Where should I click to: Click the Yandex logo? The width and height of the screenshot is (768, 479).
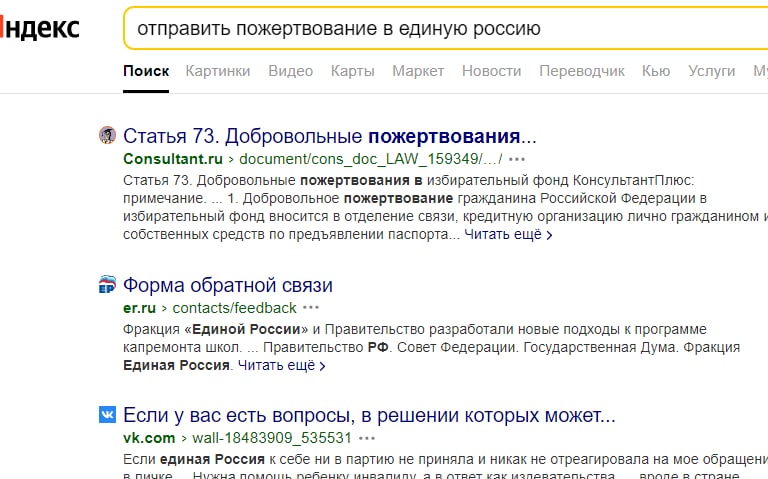click(39, 28)
